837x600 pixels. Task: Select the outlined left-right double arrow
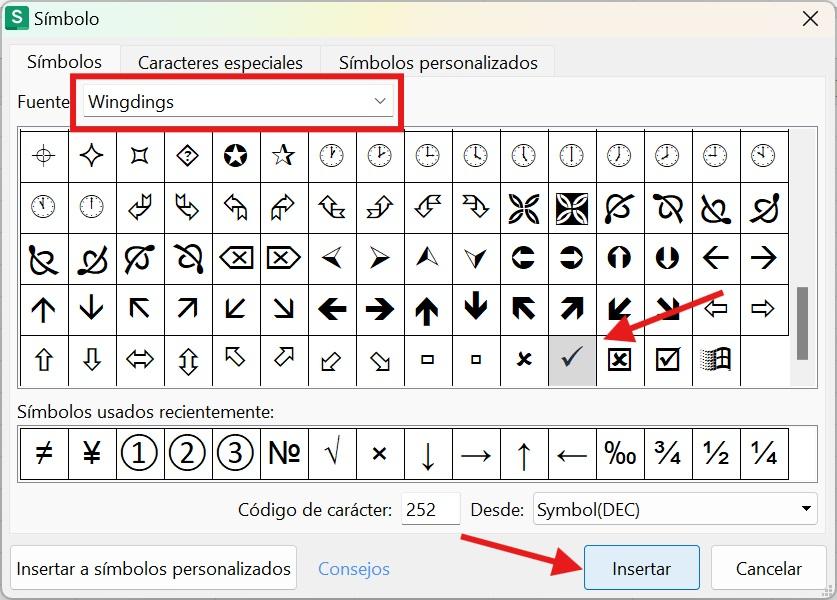140,360
